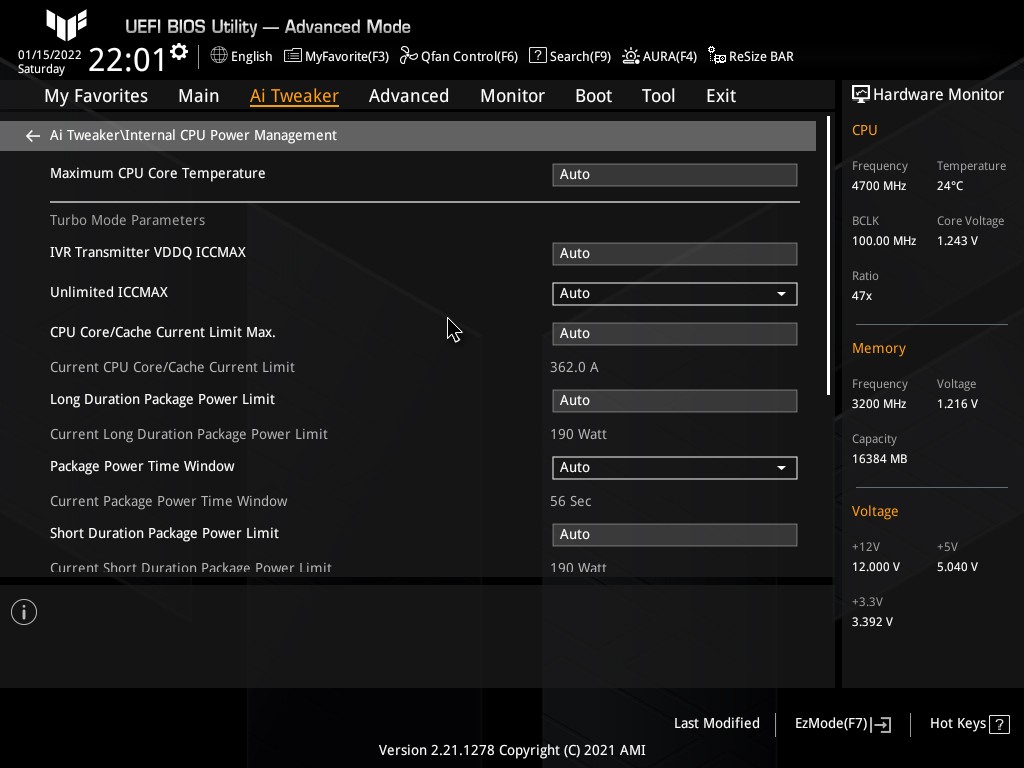Go to the Boot tab
This screenshot has width=1024, height=768.
click(x=593, y=96)
